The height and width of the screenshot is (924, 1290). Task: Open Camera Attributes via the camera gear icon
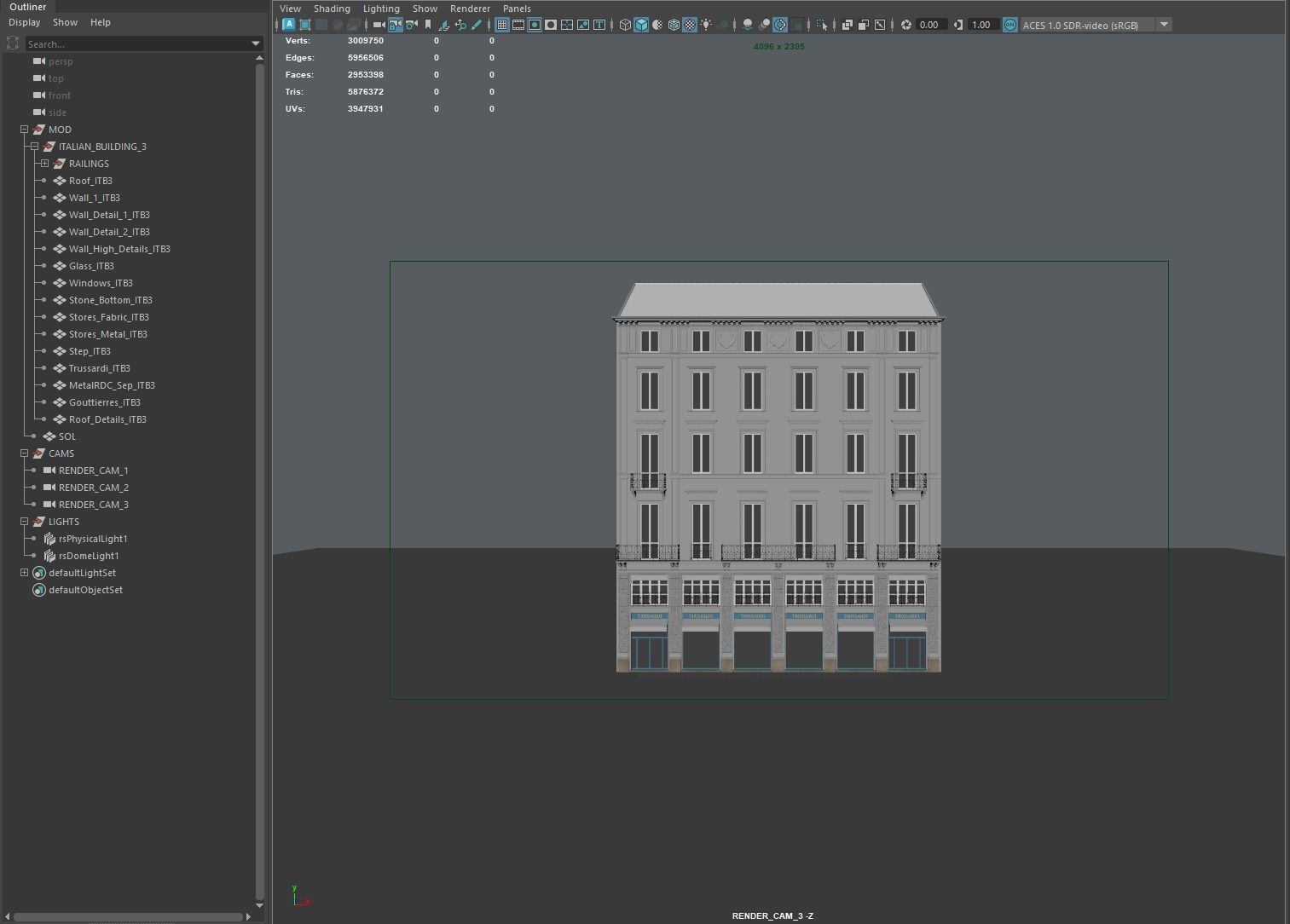pyautogui.click(x=411, y=25)
